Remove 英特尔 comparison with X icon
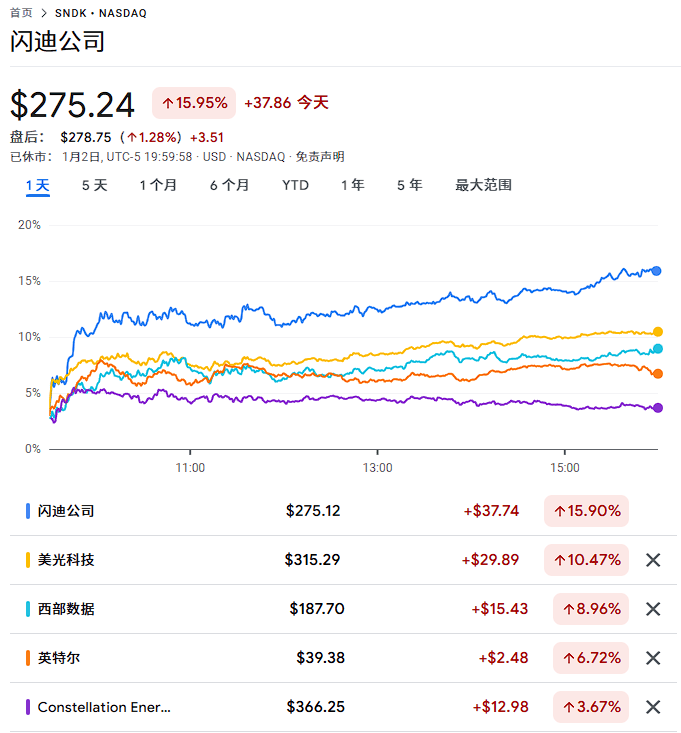Screen dimensions: 681x733 click(x=653, y=658)
